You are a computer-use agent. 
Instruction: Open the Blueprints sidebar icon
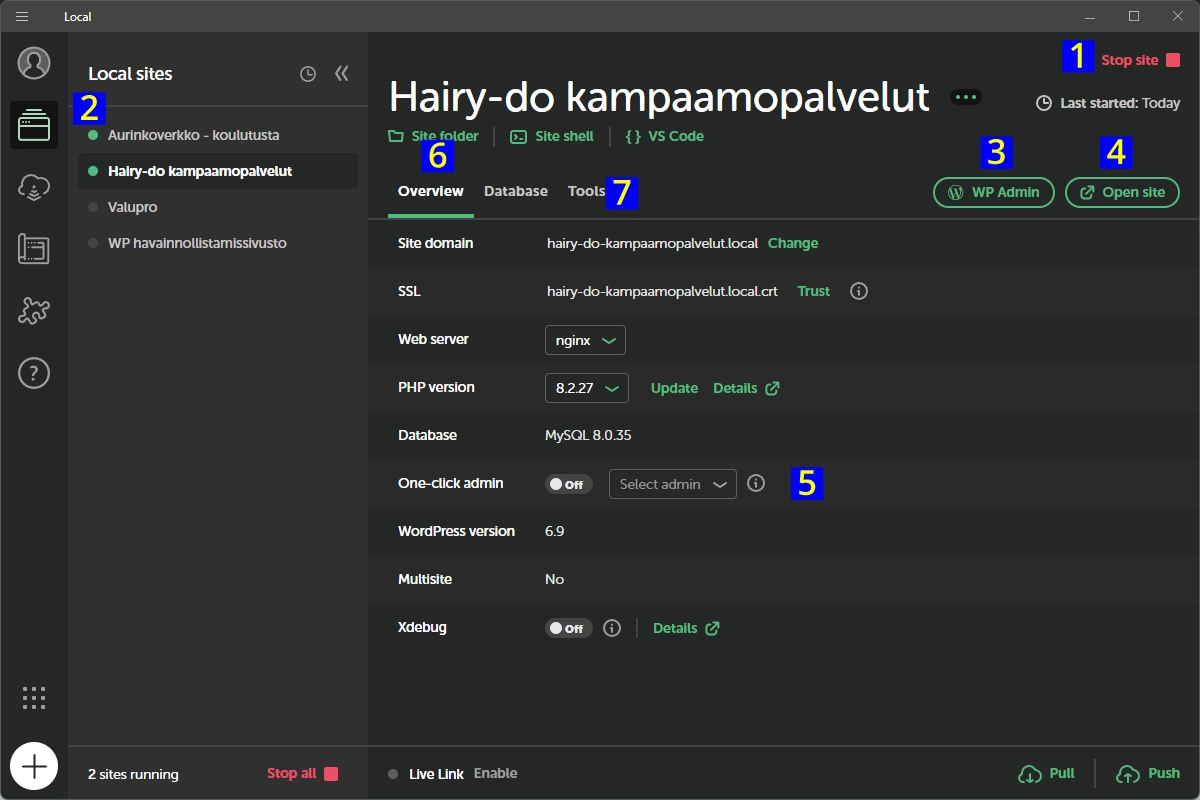[x=33, y=249]
